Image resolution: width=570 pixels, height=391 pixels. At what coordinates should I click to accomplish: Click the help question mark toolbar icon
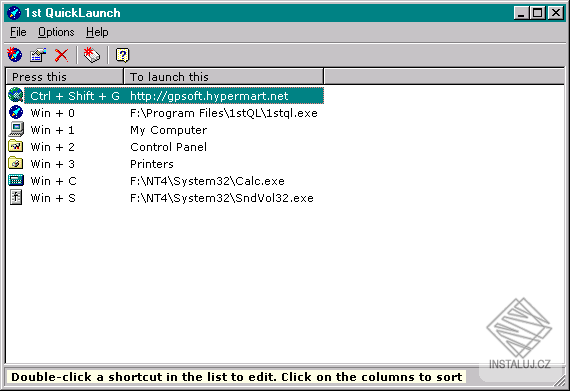point(123,55)
